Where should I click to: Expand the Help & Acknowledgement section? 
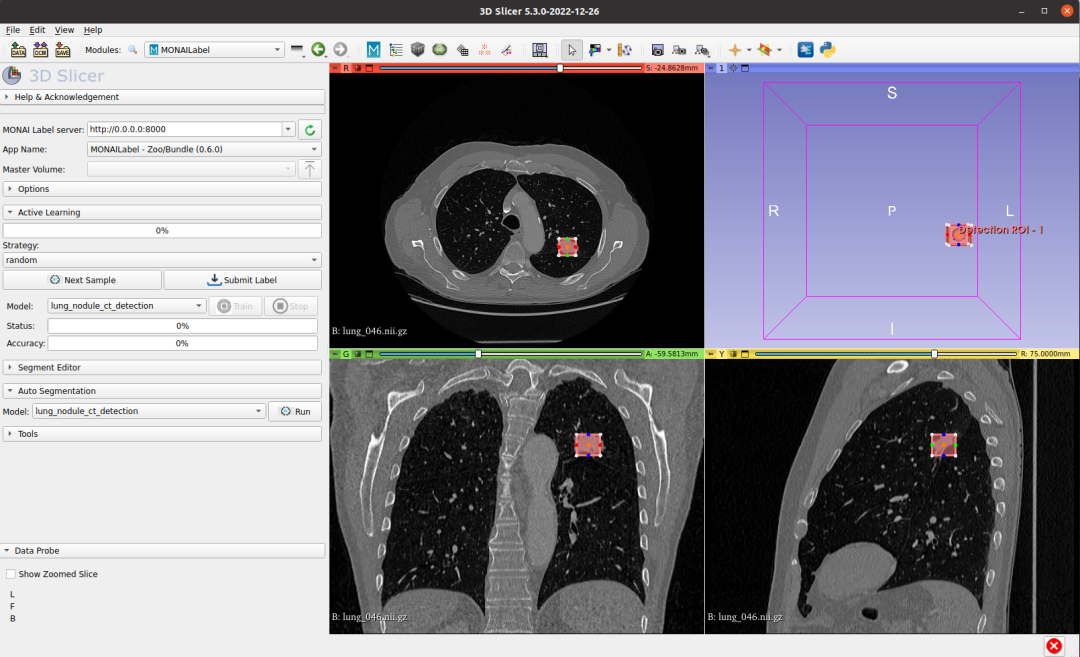163,97
